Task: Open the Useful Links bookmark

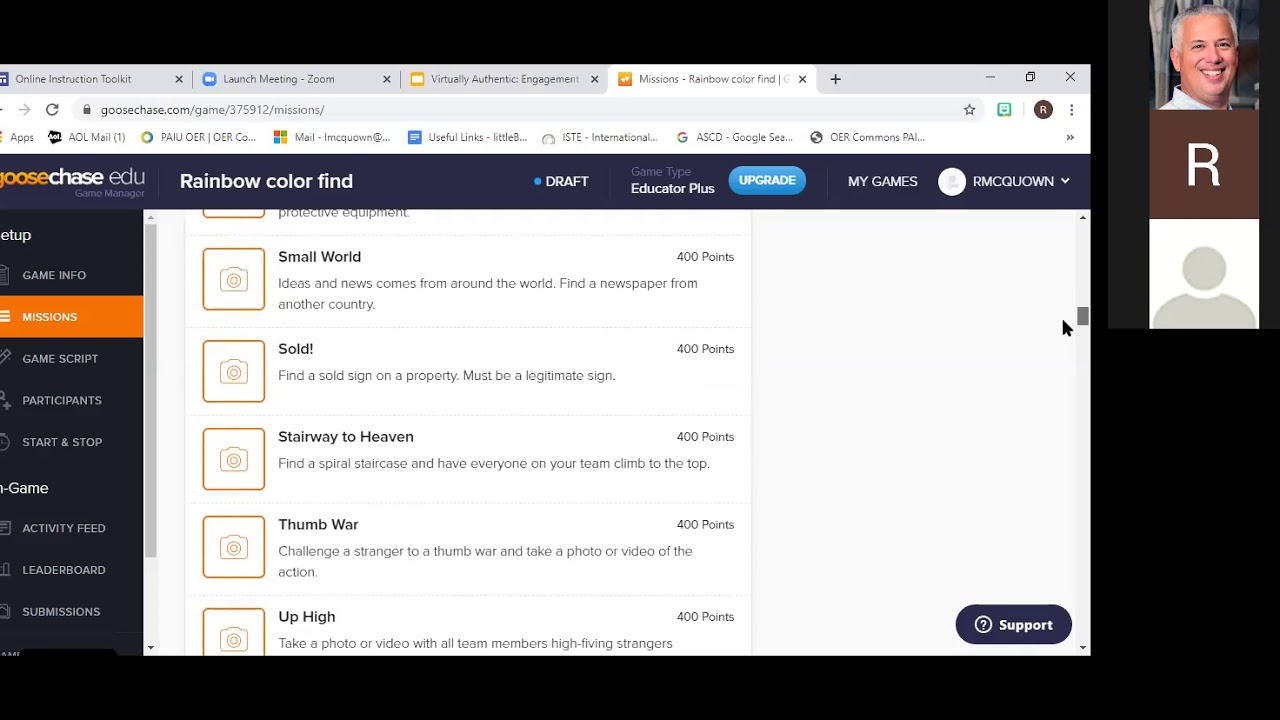Action: (467, 137)
